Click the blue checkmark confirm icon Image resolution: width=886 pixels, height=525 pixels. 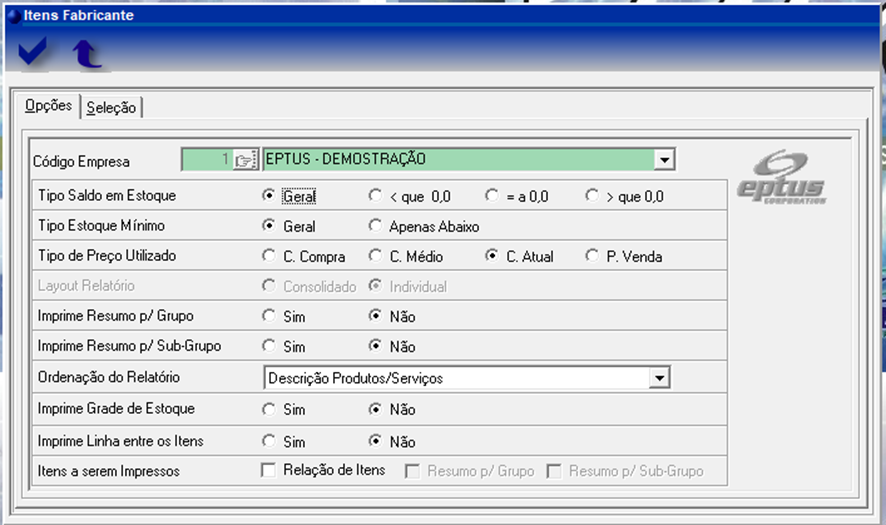[33, 51]
